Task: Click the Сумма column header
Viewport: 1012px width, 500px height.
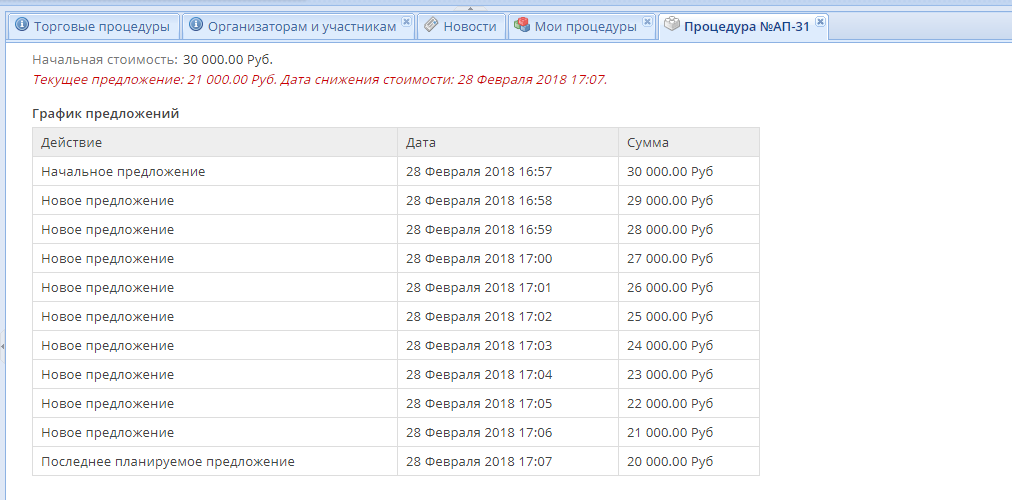Action: pyautogui.click(x=648, y=143)
